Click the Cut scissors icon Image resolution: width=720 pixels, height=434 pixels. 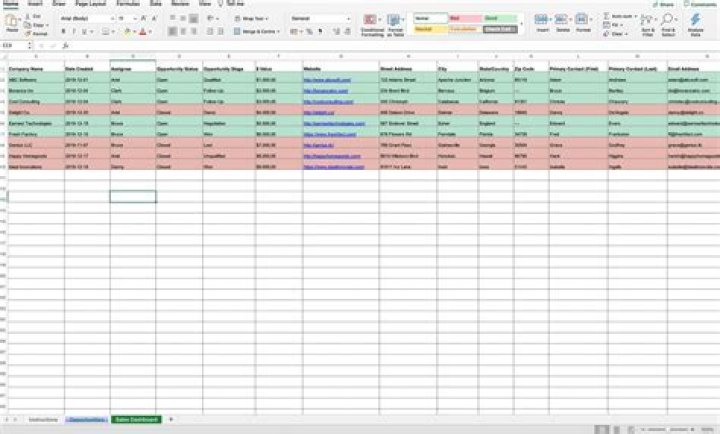pyautogui.click(x=28, y=16)
